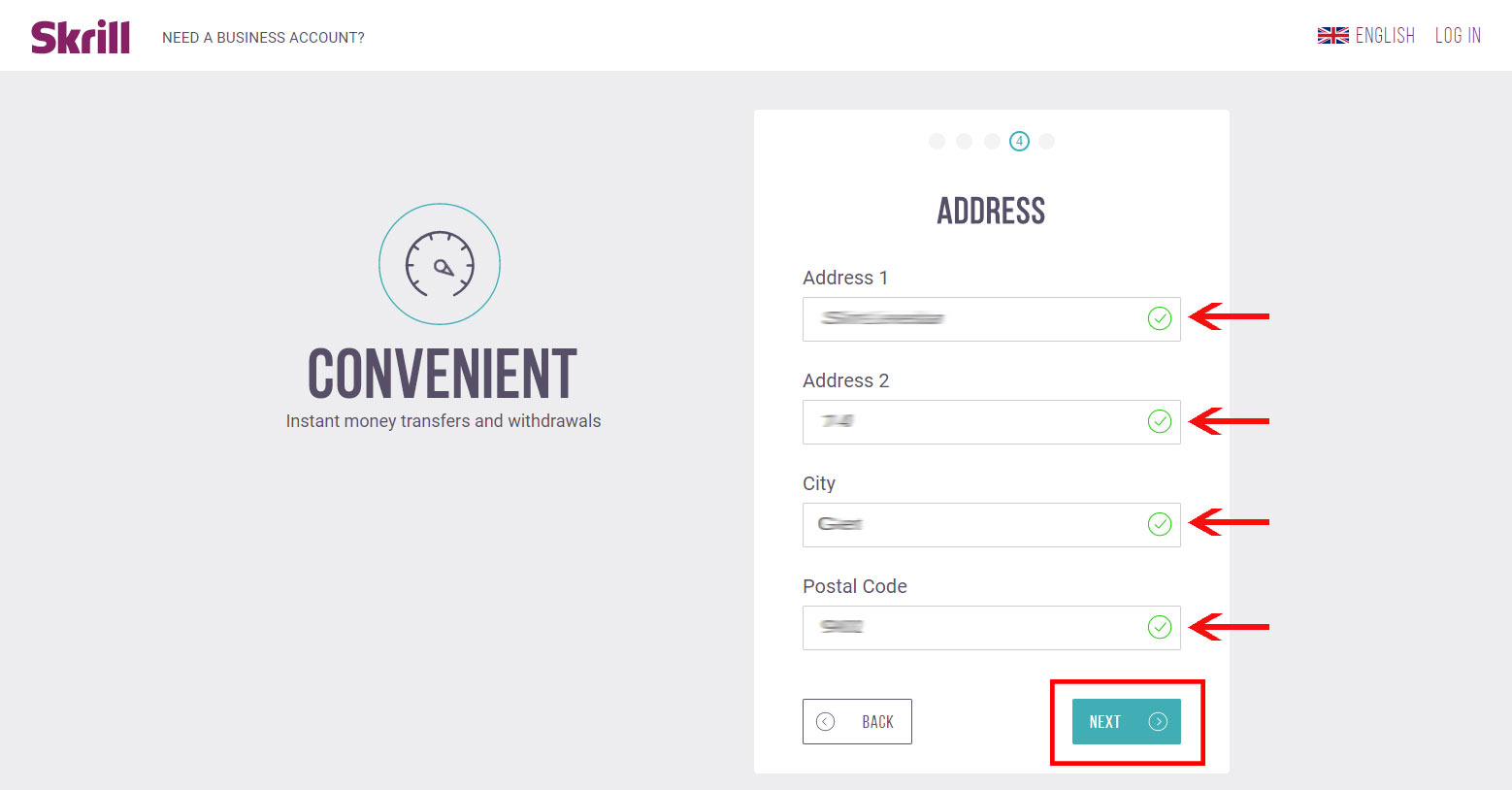Screen dimensions: 1512x790
Task: Select step 4 indicator in the progress dots
Action: point(1019,141)
